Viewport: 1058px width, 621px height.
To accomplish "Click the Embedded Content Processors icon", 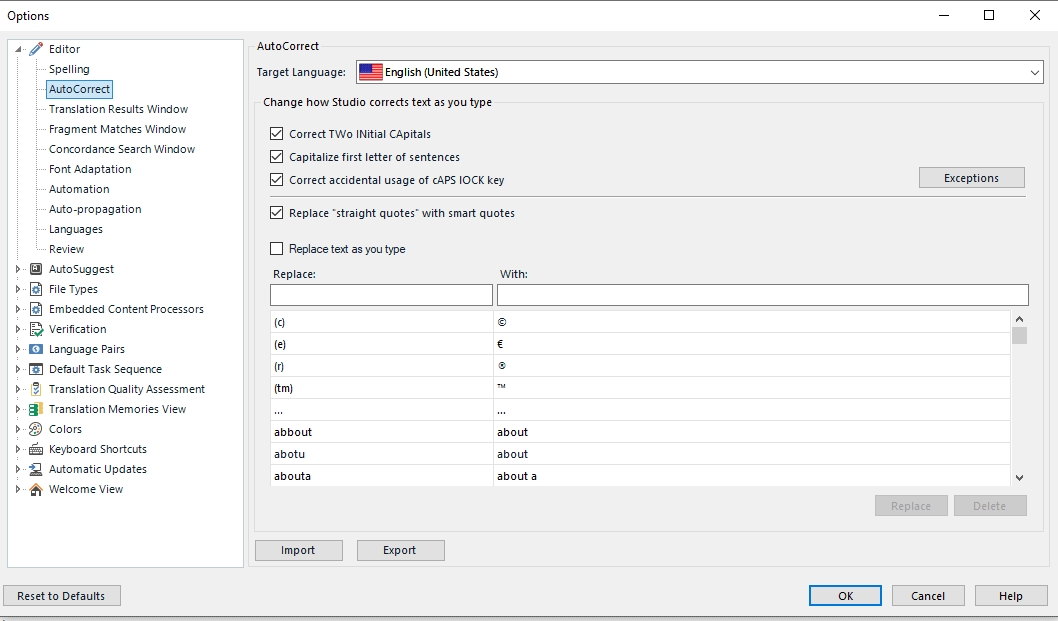I will click(x=37, y=309).
